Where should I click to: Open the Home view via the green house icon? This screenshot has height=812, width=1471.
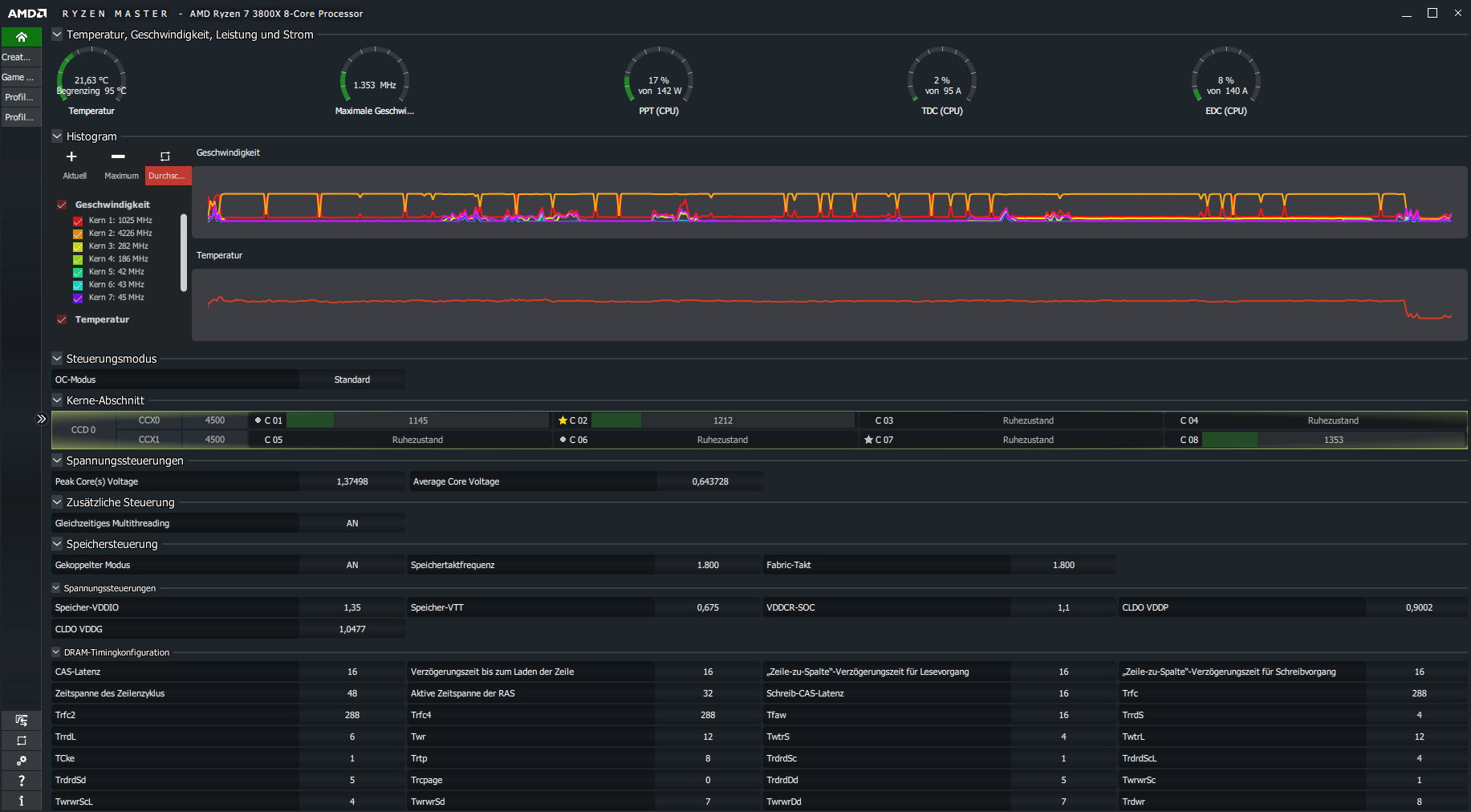click(21, 37)
